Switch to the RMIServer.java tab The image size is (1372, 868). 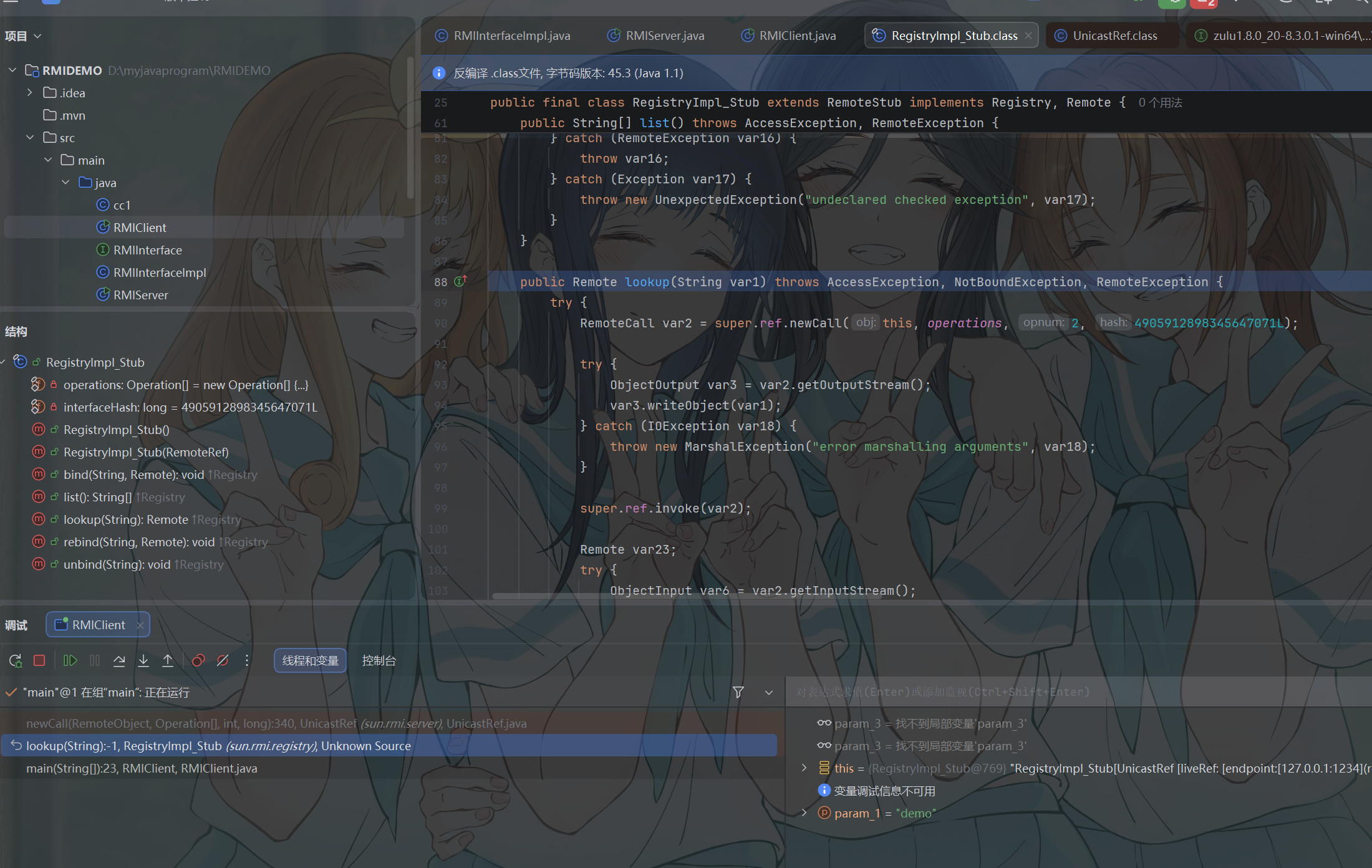(x=656, y=36)
